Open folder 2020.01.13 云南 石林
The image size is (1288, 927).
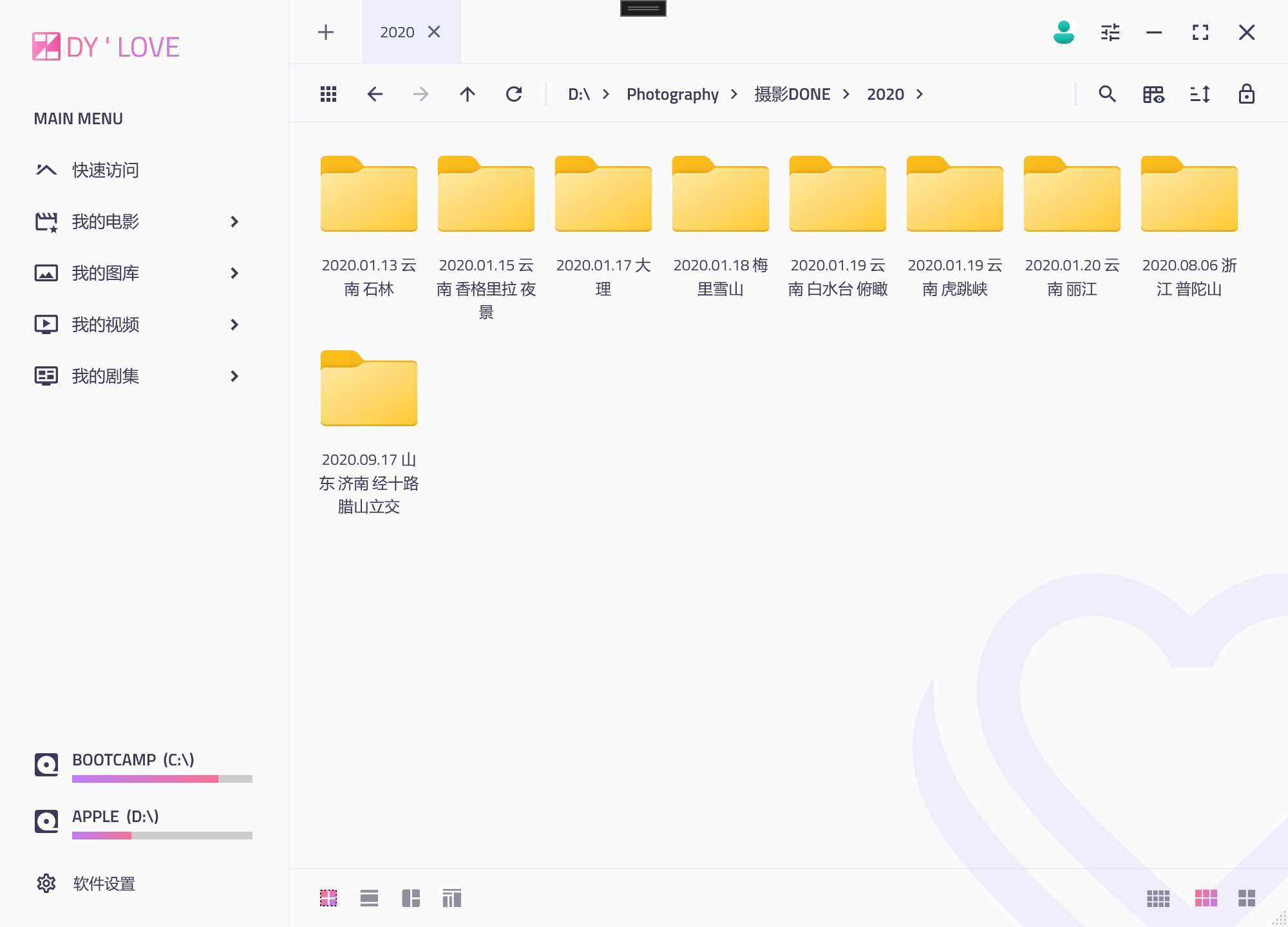coord(369,226)
